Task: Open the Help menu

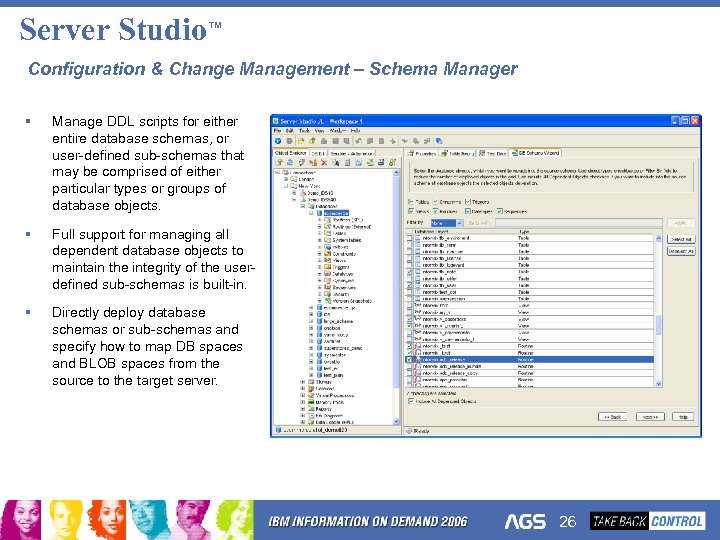Action: (355, 131)
